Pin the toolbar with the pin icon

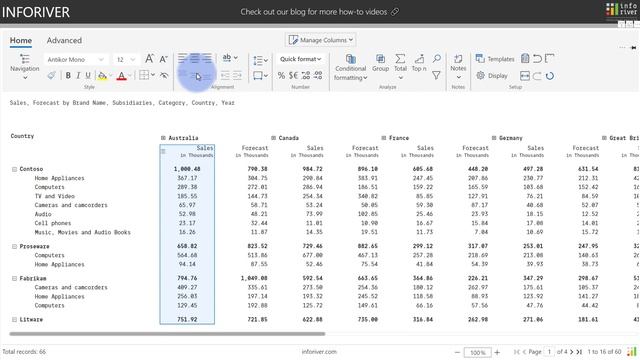click(x=633, y=48)
